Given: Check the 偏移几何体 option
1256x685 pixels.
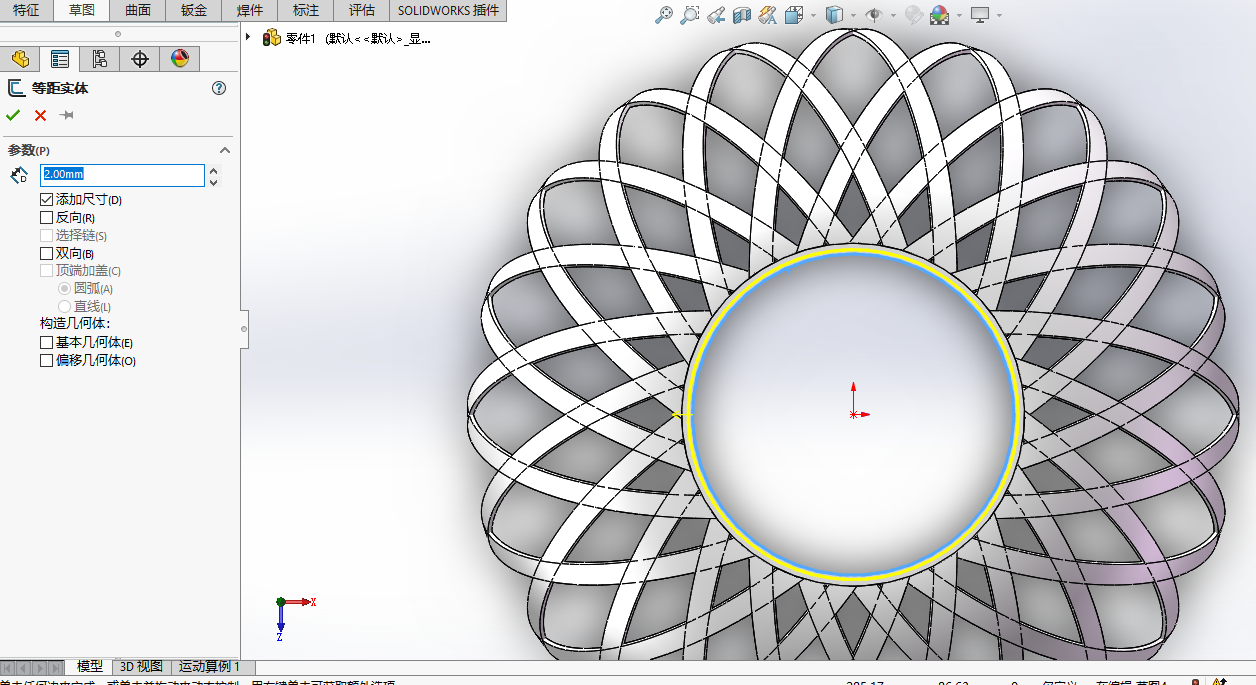Looking at the screenshot, I should 46,360.
